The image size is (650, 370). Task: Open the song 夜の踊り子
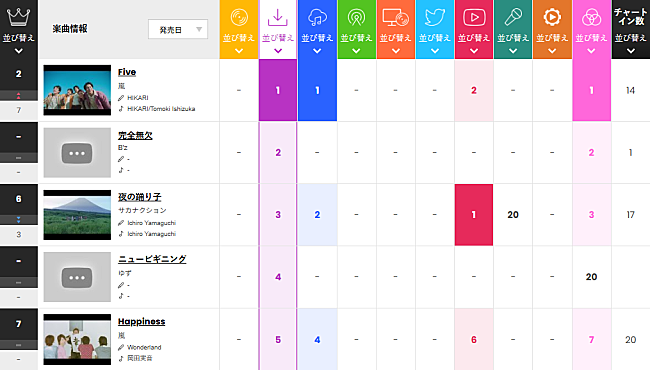pos(140,197)
